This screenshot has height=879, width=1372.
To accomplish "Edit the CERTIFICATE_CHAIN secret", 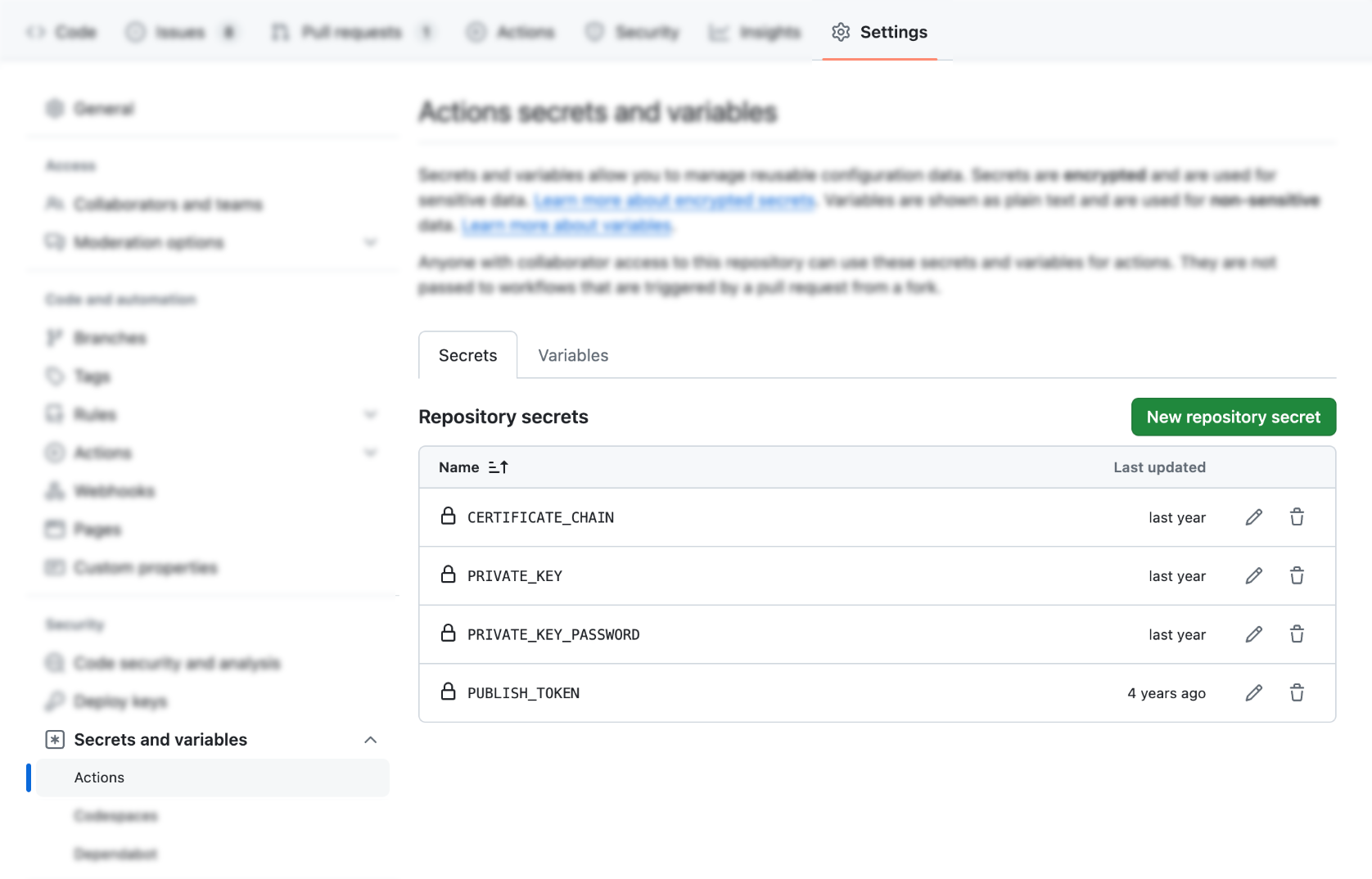I will [1253, 517].
